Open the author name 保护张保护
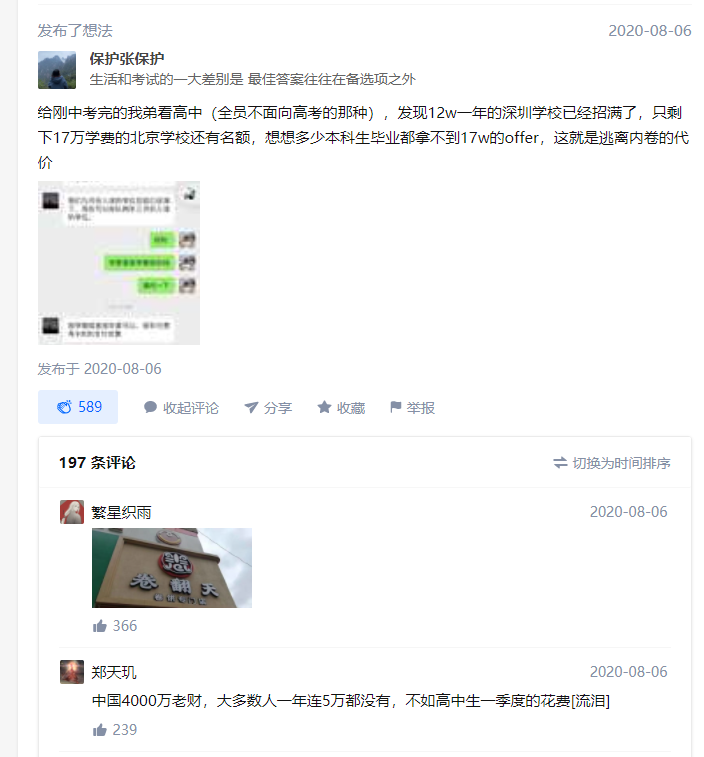The width and height of the screenshot is (704, 757). [127, 59]
